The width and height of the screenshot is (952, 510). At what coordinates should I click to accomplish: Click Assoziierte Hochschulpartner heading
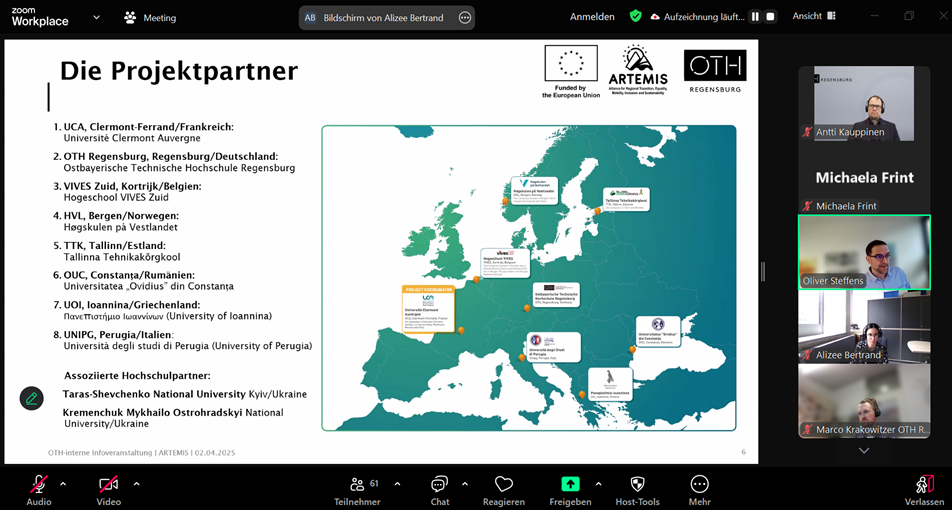(137, 376)
